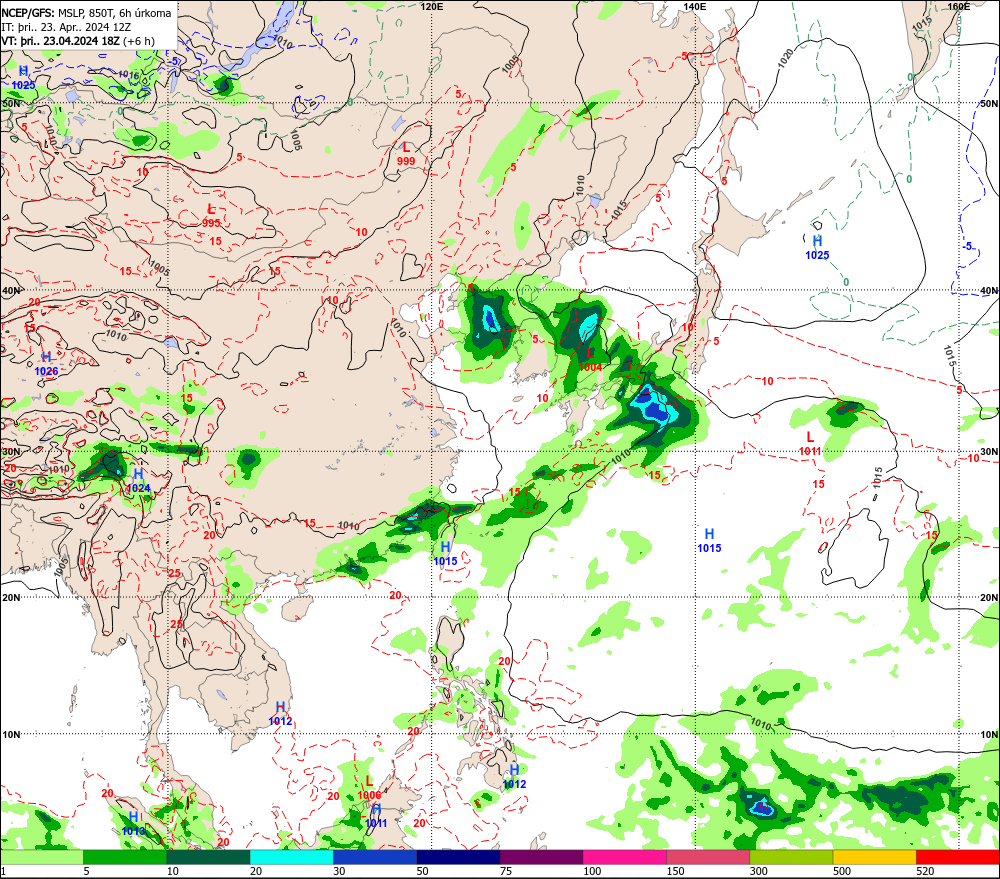Click the 50N label on the right edge

989,103
